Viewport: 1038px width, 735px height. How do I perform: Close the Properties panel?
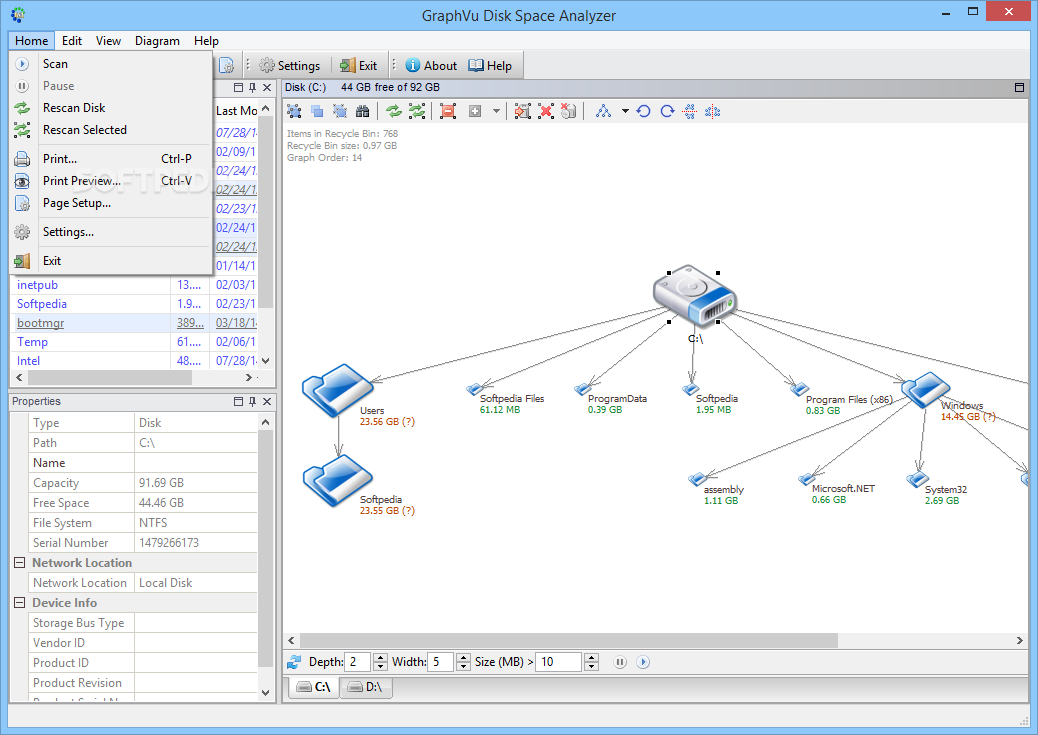(x=267, y=401)
